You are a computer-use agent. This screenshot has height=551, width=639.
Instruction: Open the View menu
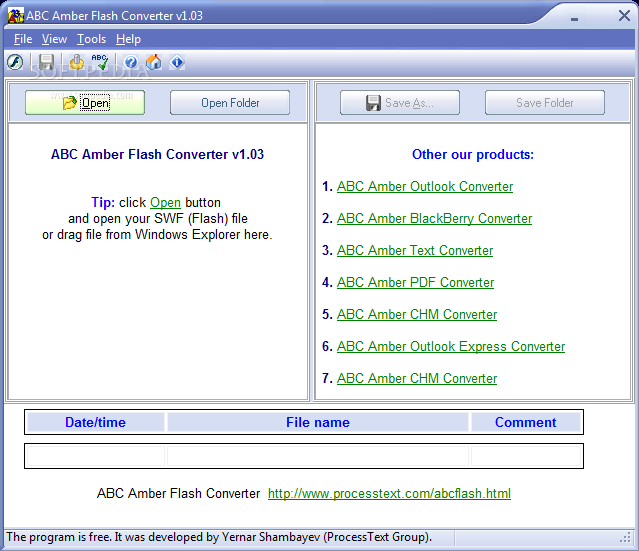click(x=54, y=39)
